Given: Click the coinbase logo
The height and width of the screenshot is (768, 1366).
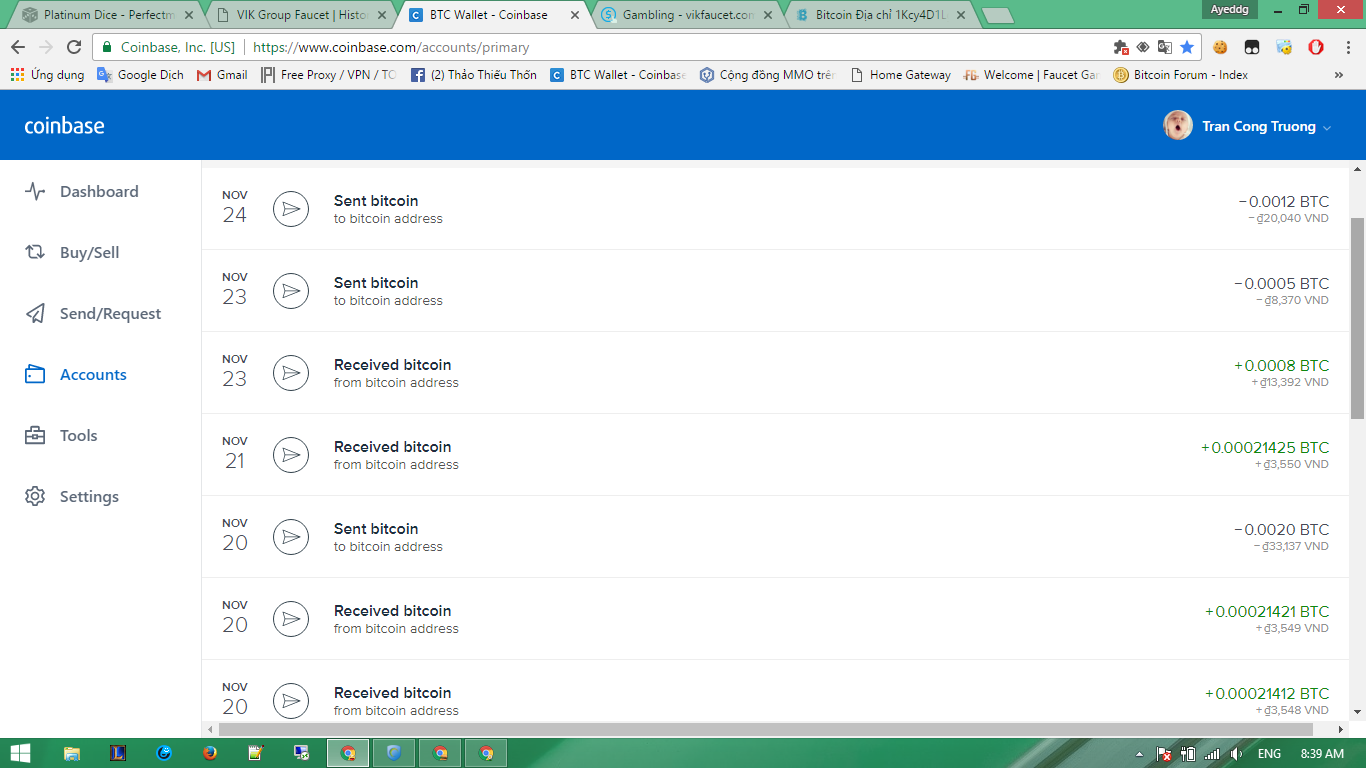Looking at the screenshot, I should tap(64, 125).
